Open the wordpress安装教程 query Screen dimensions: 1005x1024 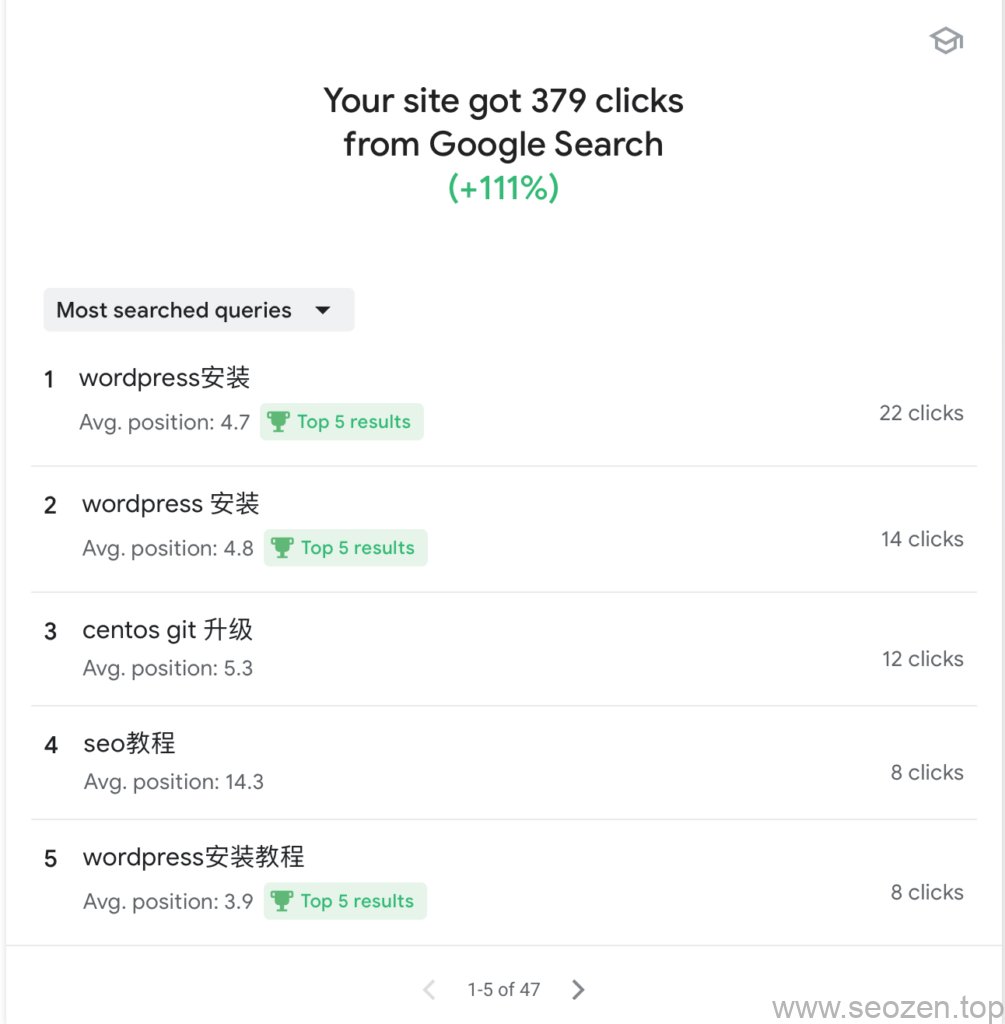(x=193, y=857)
